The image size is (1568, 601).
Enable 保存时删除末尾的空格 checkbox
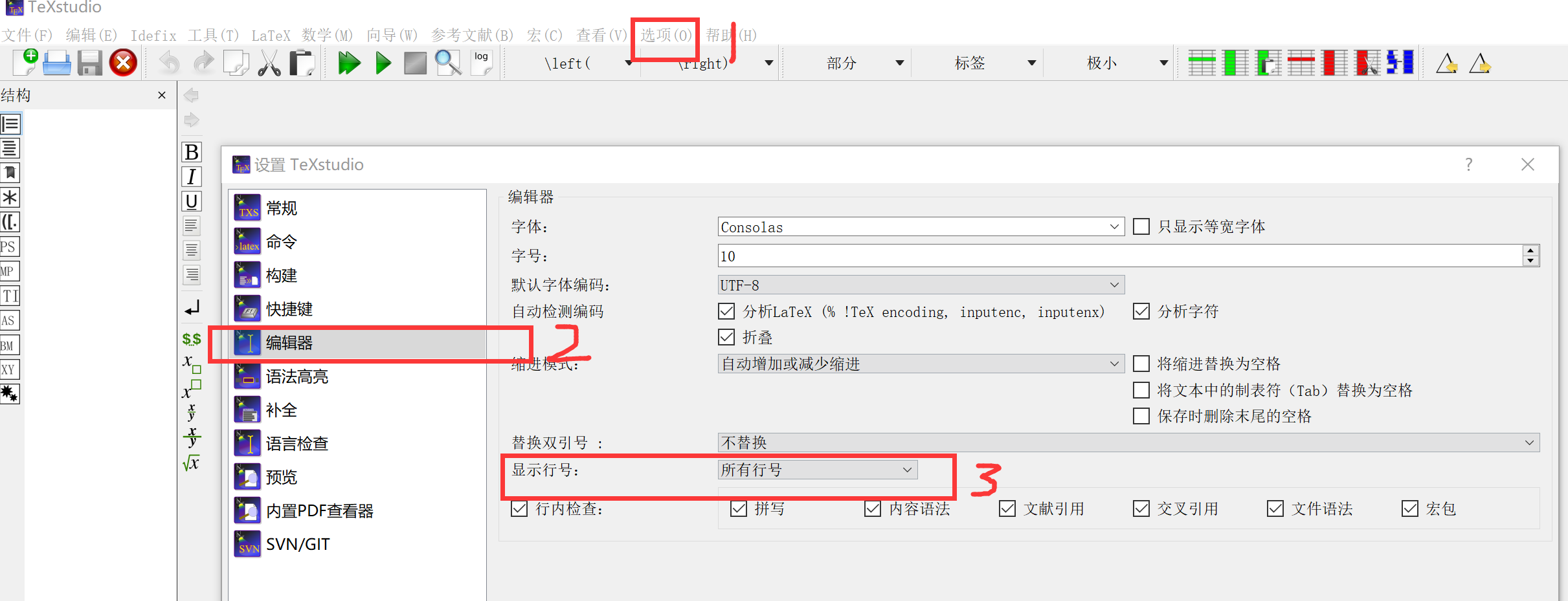point(1141,416)
